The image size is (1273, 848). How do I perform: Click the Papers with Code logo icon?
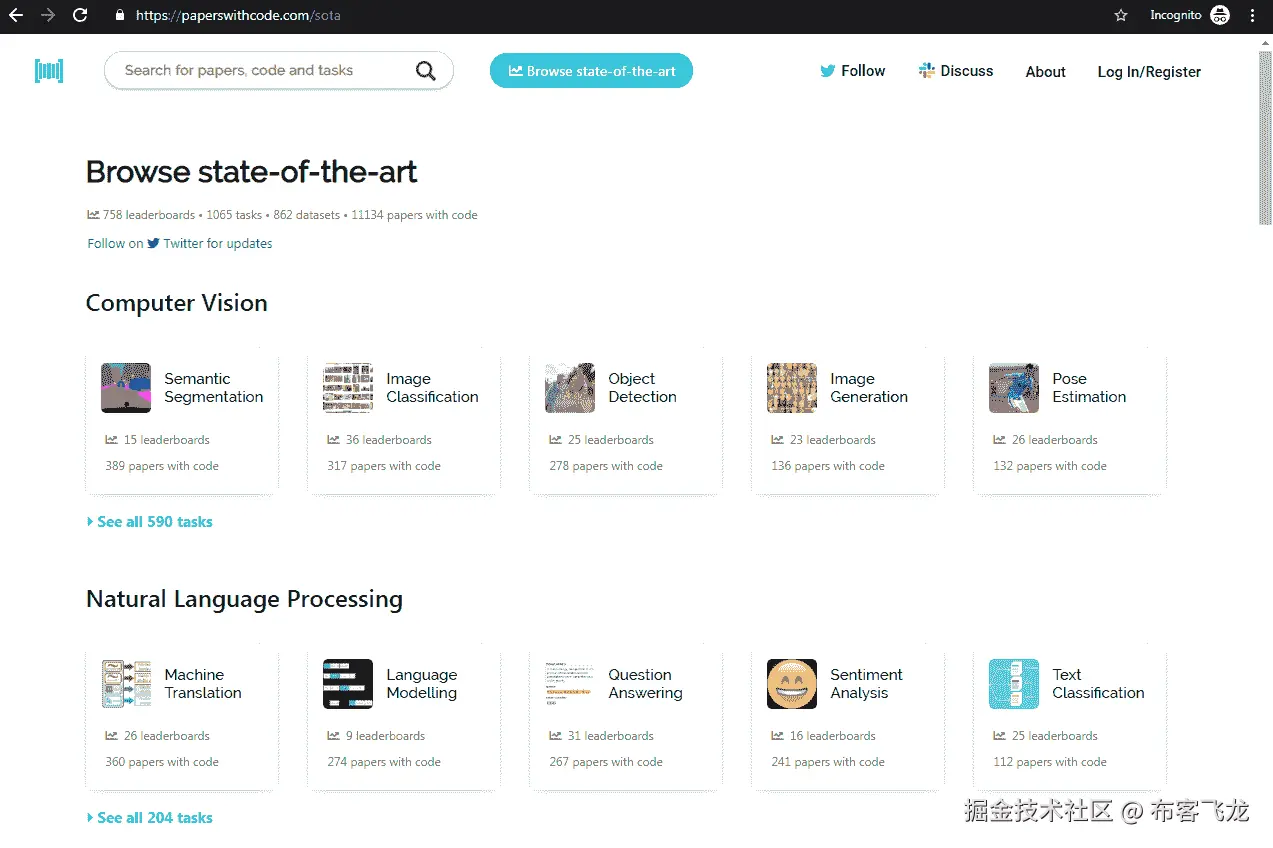[48, 71]
